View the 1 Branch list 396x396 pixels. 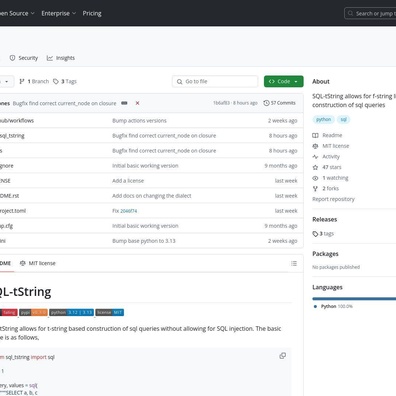[34, 81]
